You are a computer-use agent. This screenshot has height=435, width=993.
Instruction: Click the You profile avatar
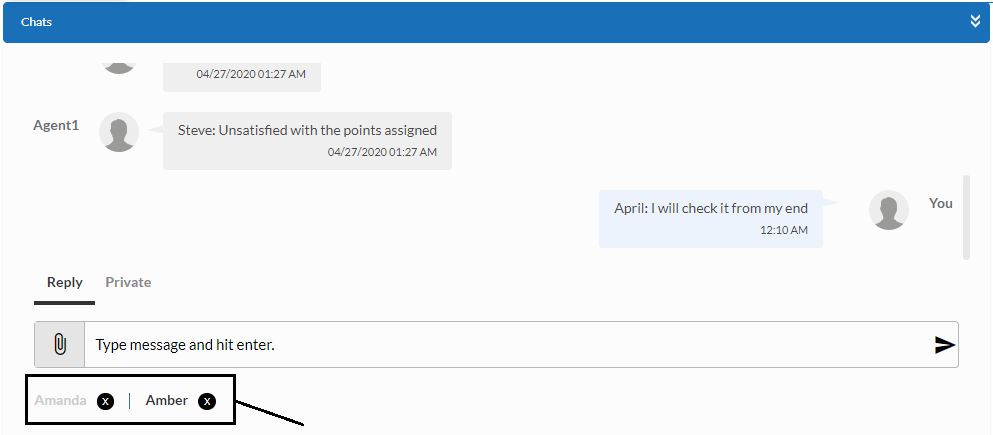[x=888, y=210]
